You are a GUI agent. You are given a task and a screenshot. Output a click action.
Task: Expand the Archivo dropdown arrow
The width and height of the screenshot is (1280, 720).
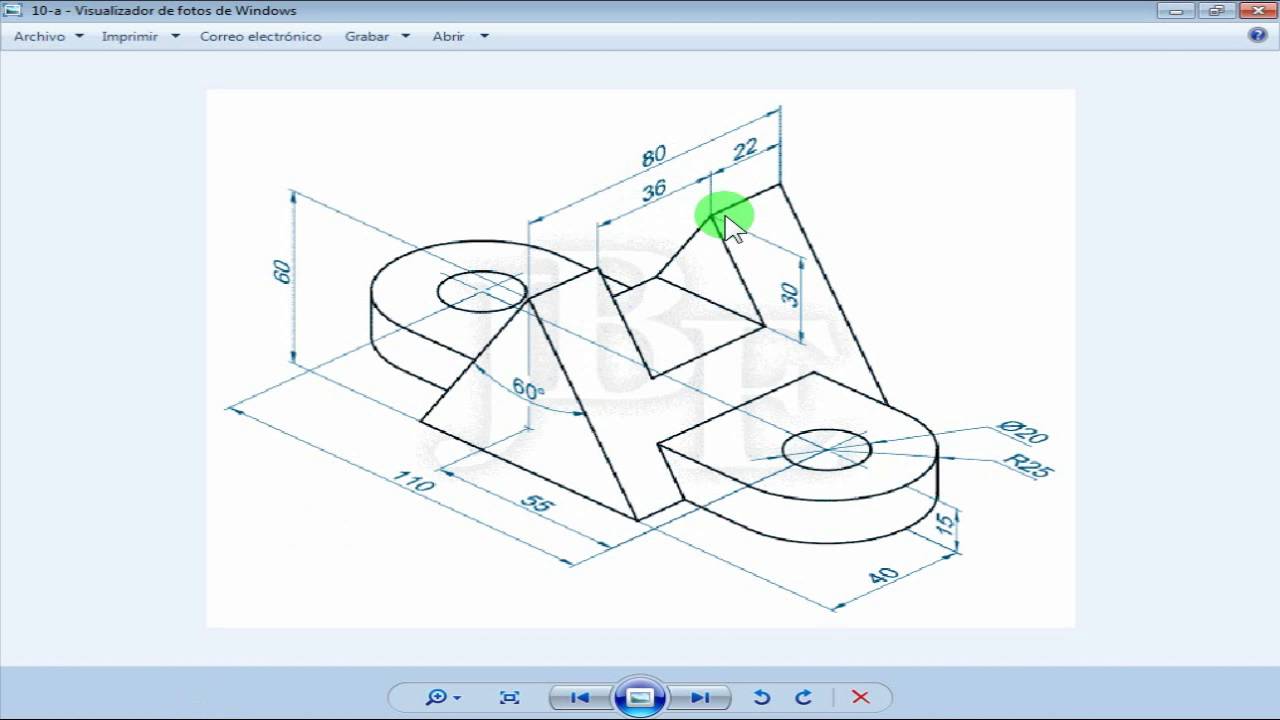click(x=79, y=36)
